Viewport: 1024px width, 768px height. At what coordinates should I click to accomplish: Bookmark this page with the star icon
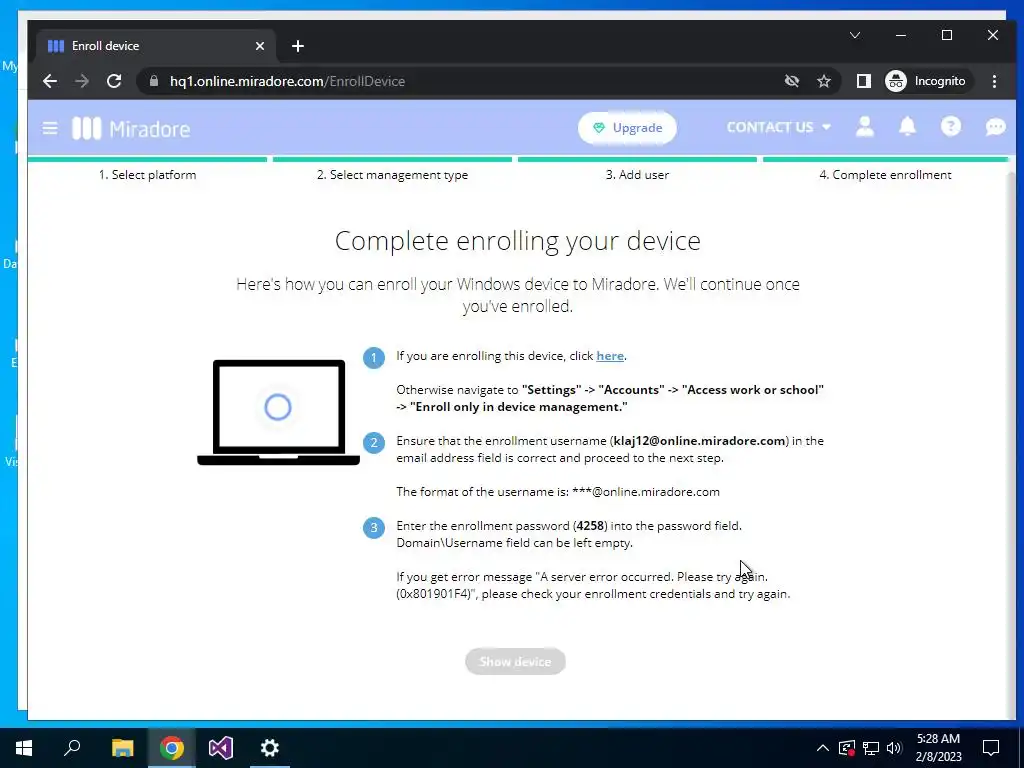824,81
